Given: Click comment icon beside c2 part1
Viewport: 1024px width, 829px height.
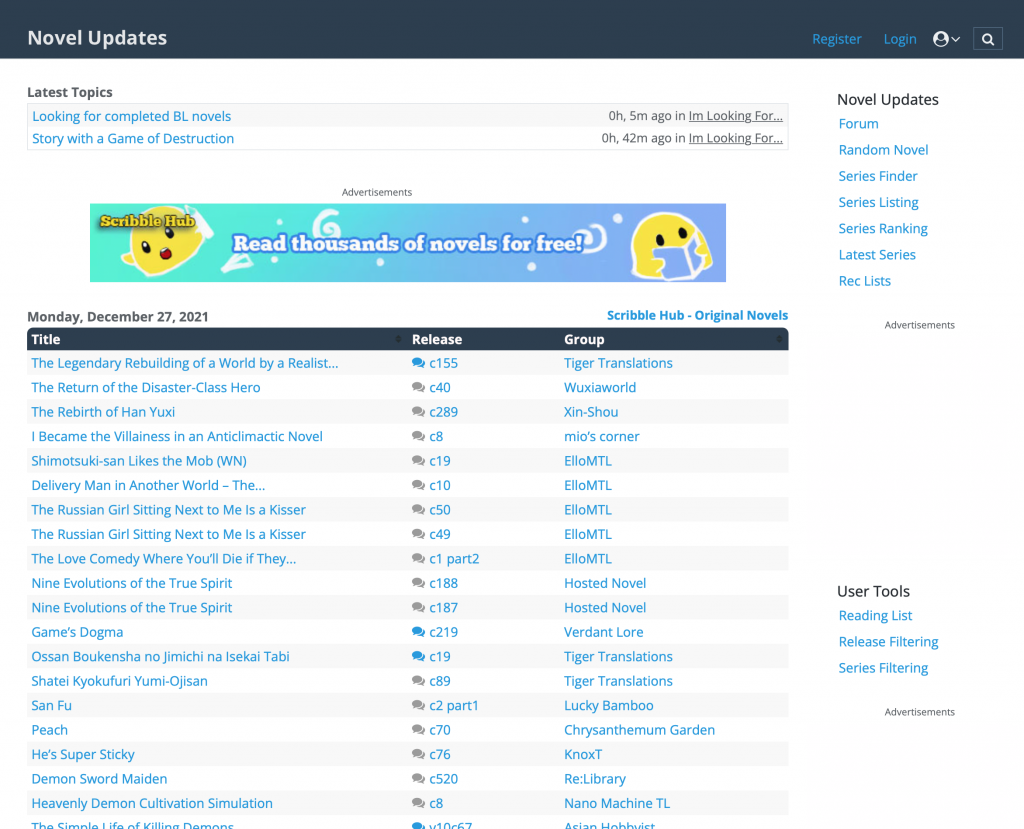Looking at the screenshot, I should [x=418, y=705].
